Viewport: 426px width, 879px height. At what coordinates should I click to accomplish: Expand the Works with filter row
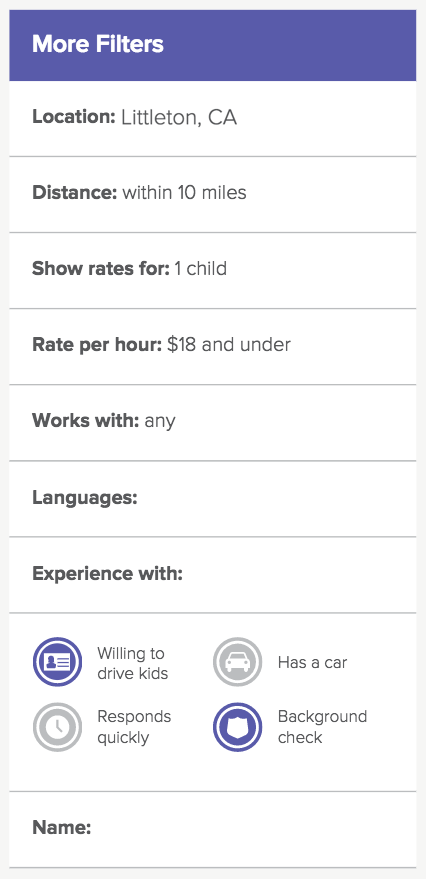[212, 422]
